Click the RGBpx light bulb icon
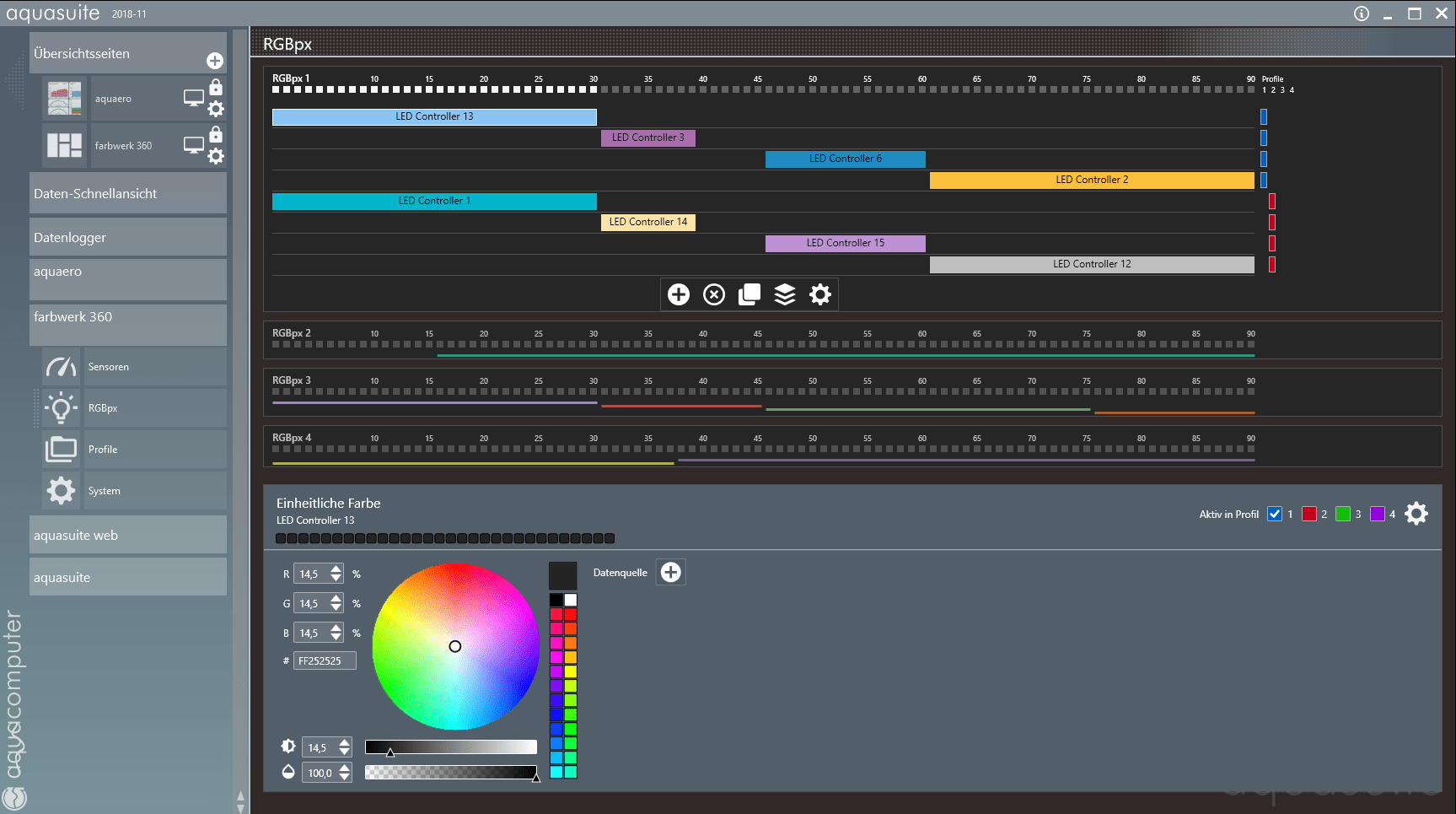This screenshot has width=1456, height=814. pos(61,408)
